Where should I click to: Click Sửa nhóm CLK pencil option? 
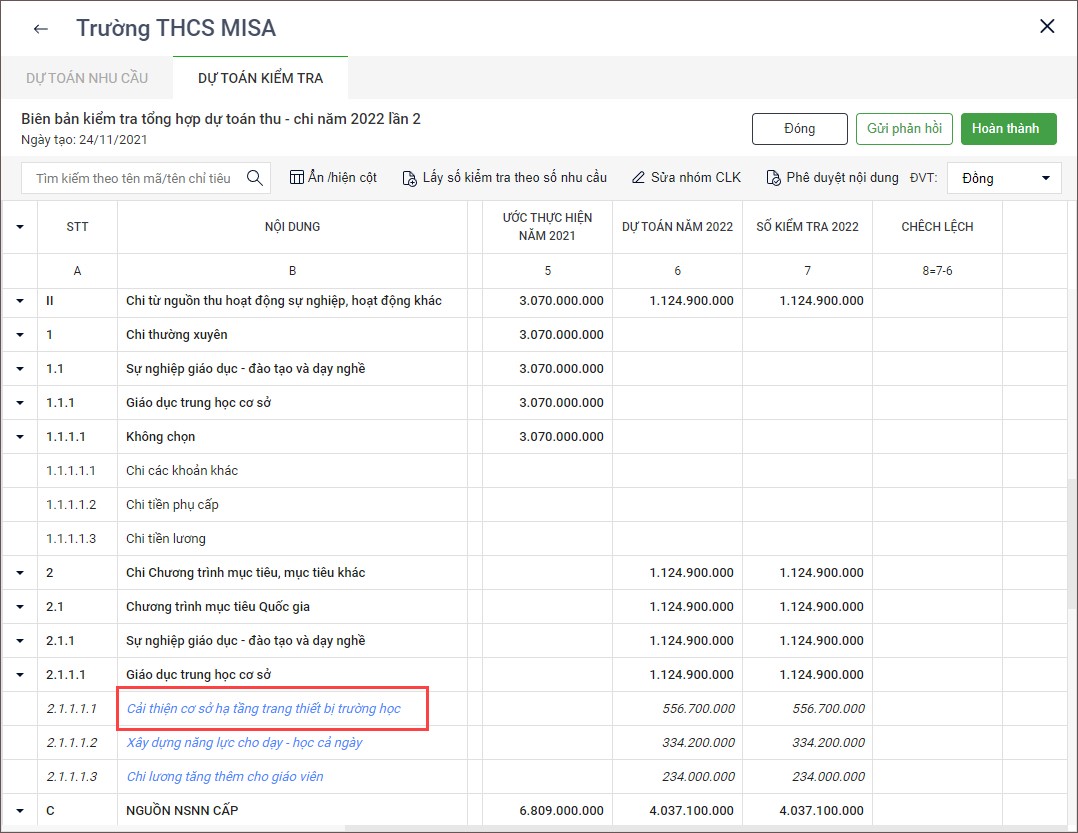point(686,178)
